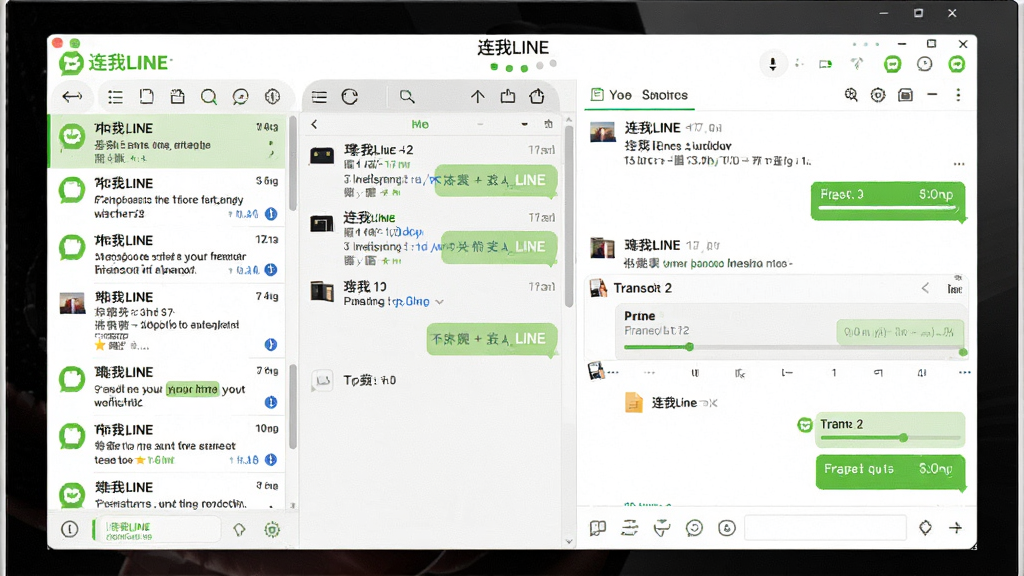Click the minus icon in chat header
The image size is (1024, 576).
(932, 95)
